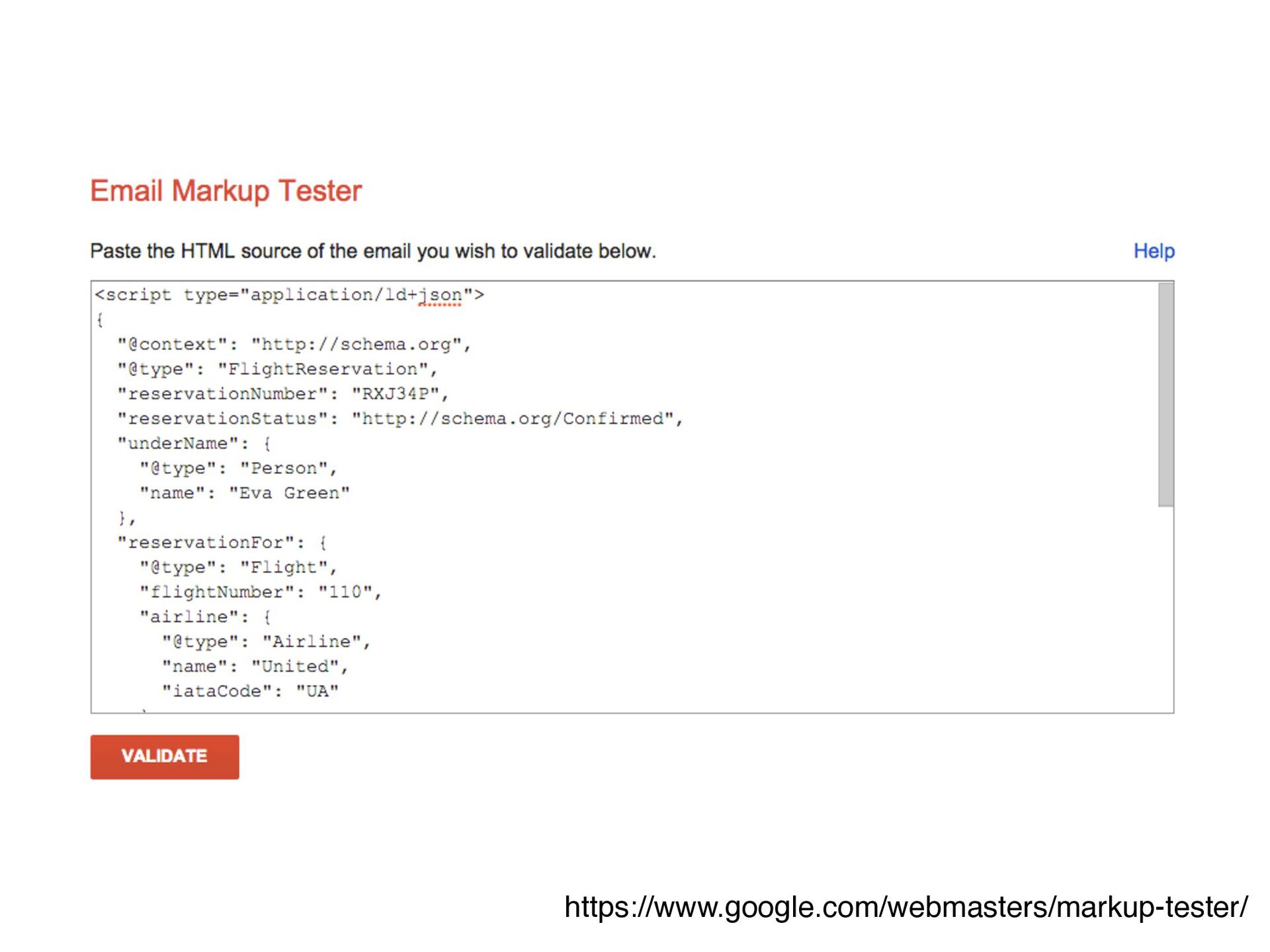Click the reservationStatus Confirmed line
The image size is (1270, 952).
400,419
